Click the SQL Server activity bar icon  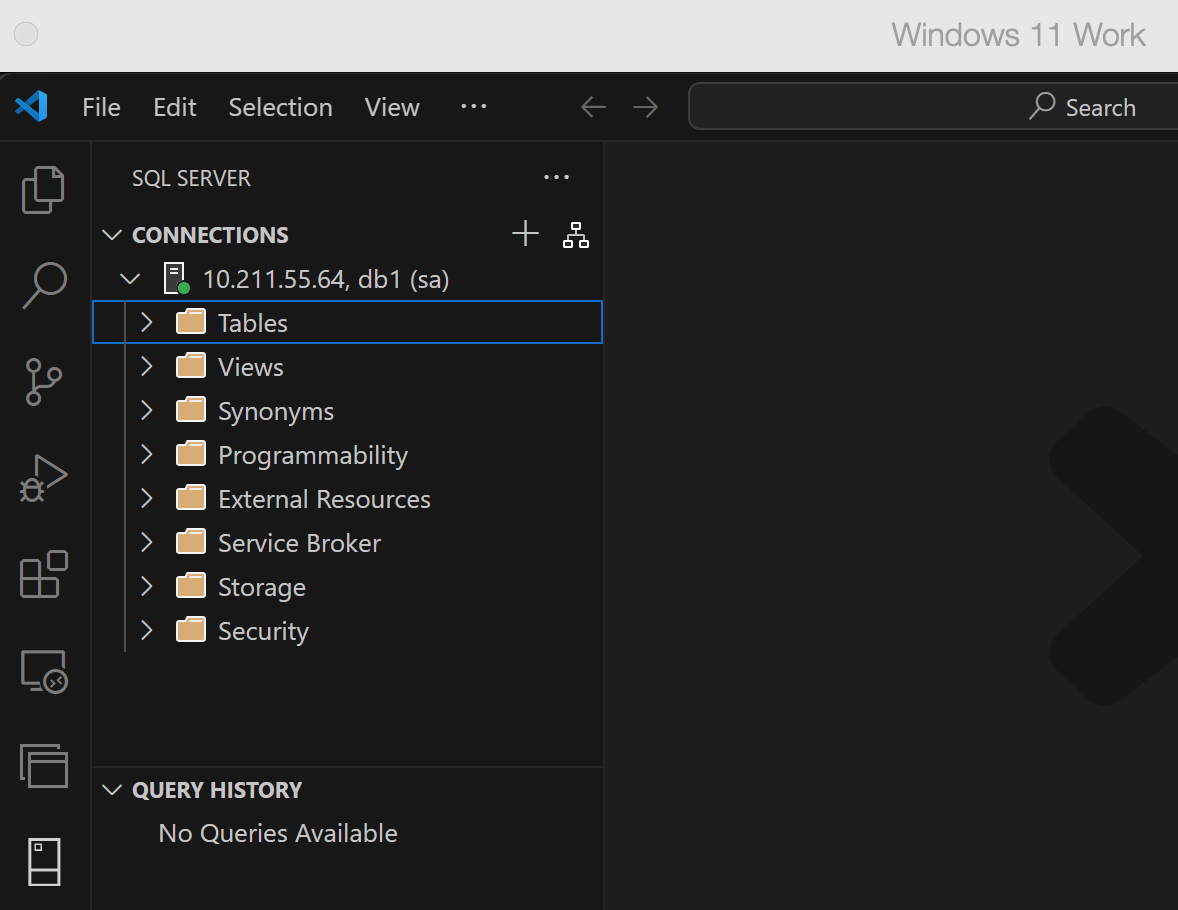tap(43, 861)
